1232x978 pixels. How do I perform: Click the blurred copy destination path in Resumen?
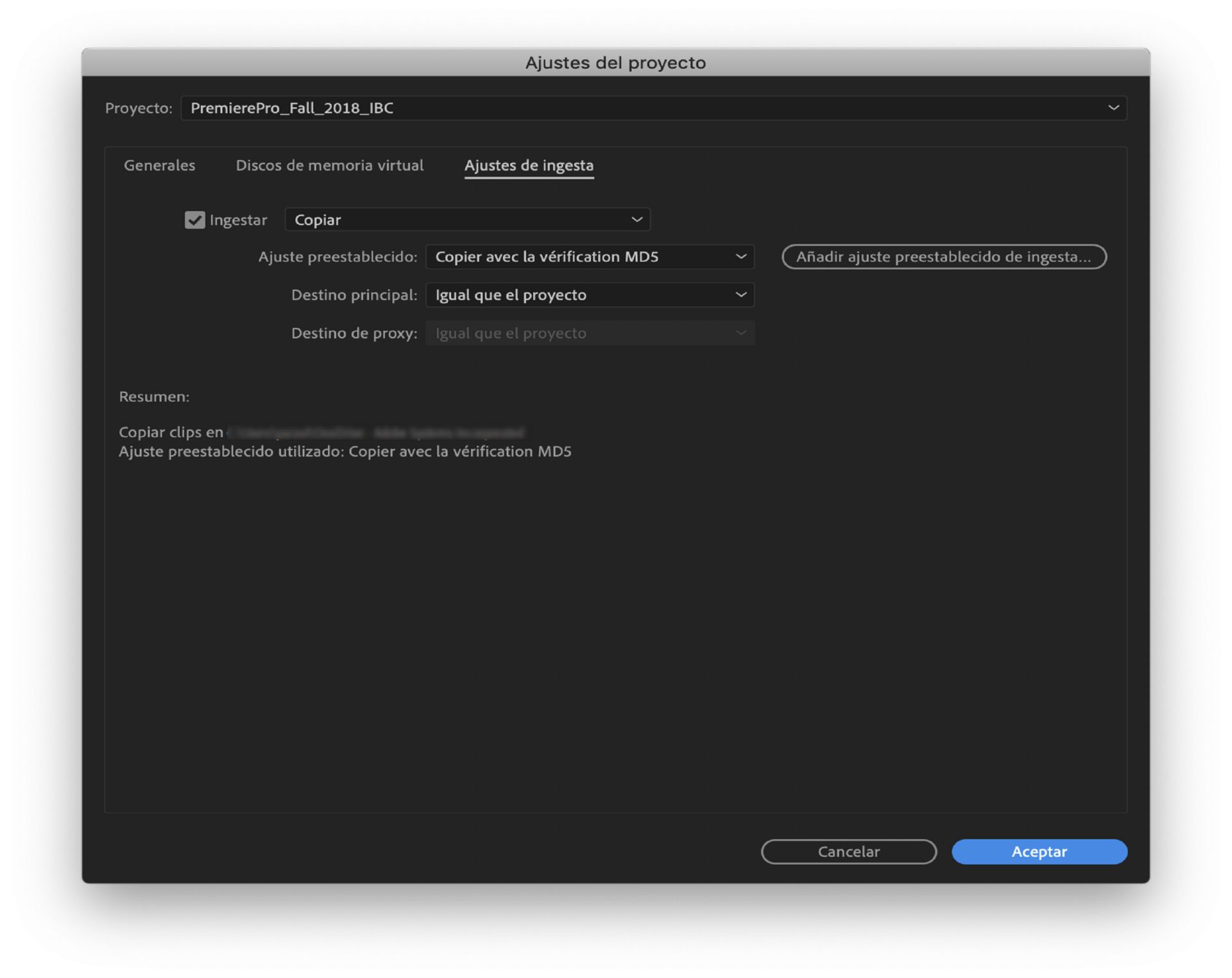coord(379,431)
